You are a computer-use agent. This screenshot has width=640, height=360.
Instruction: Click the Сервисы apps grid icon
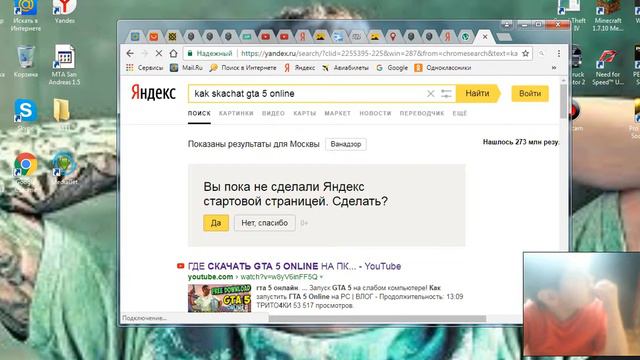[x=130, y=68]
